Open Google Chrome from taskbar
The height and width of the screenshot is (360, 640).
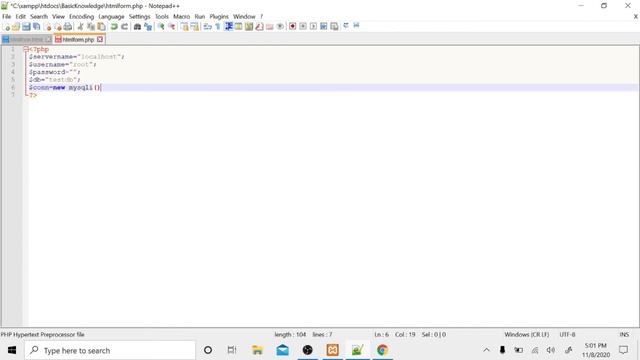point(382,350)
